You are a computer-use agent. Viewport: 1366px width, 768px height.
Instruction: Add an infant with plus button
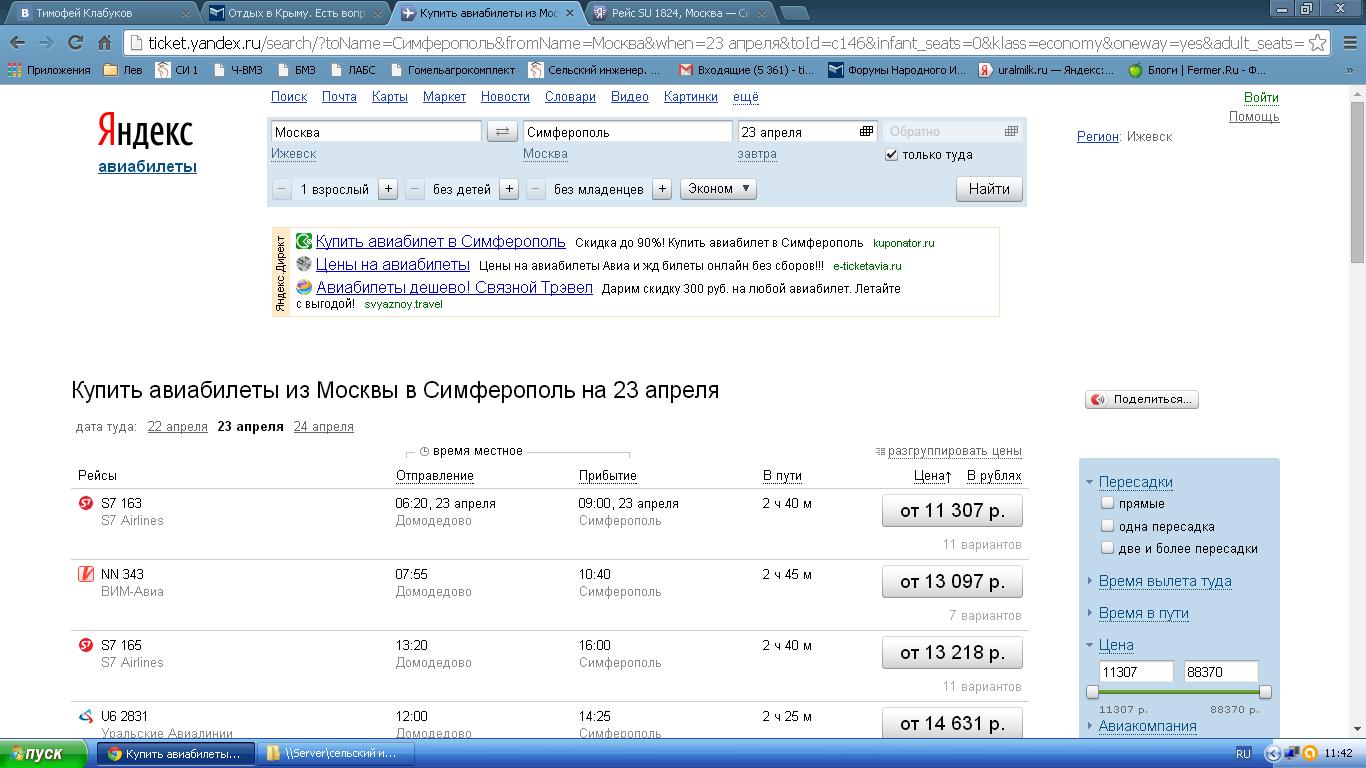661,189
